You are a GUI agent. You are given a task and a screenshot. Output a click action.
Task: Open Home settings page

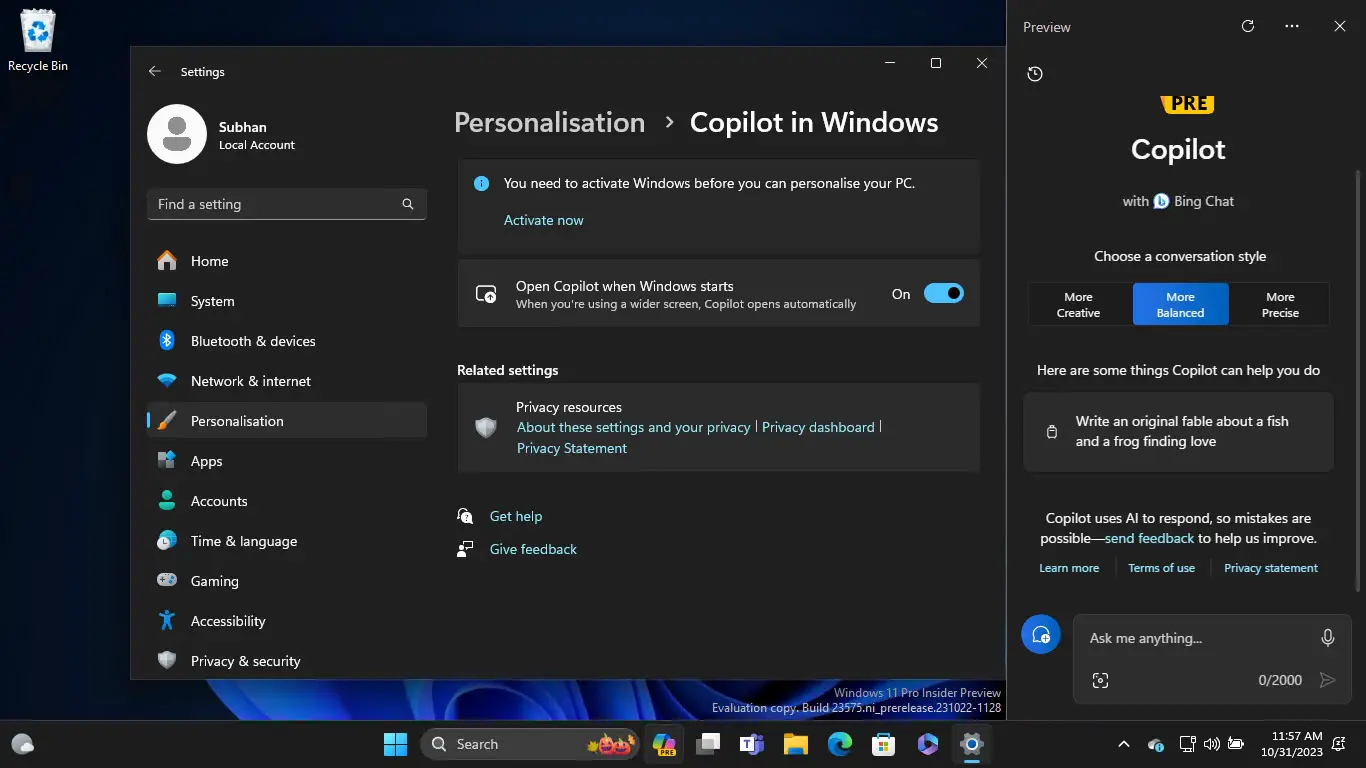coord(286,261)
